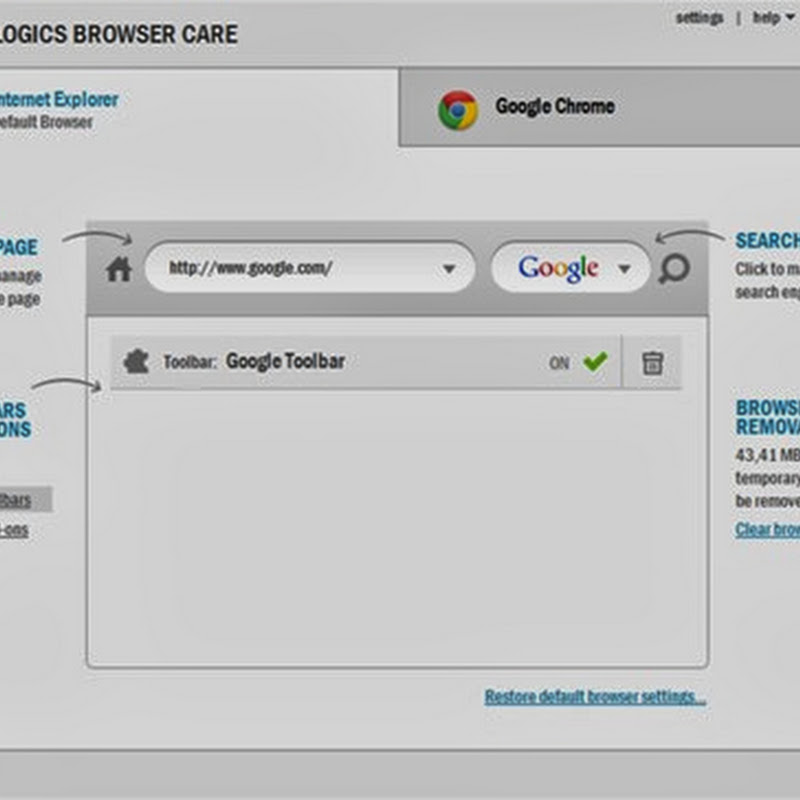This screenshot has height=800, width=800.
Task: Click the 'Default Browser' label under Internet Explorer
Action: [46, 122]
